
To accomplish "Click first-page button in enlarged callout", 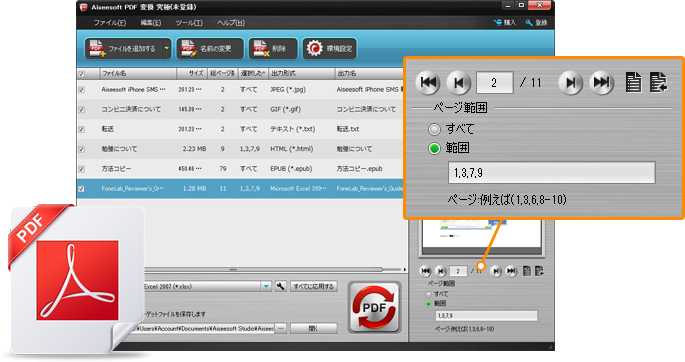I will coord(427,83).
